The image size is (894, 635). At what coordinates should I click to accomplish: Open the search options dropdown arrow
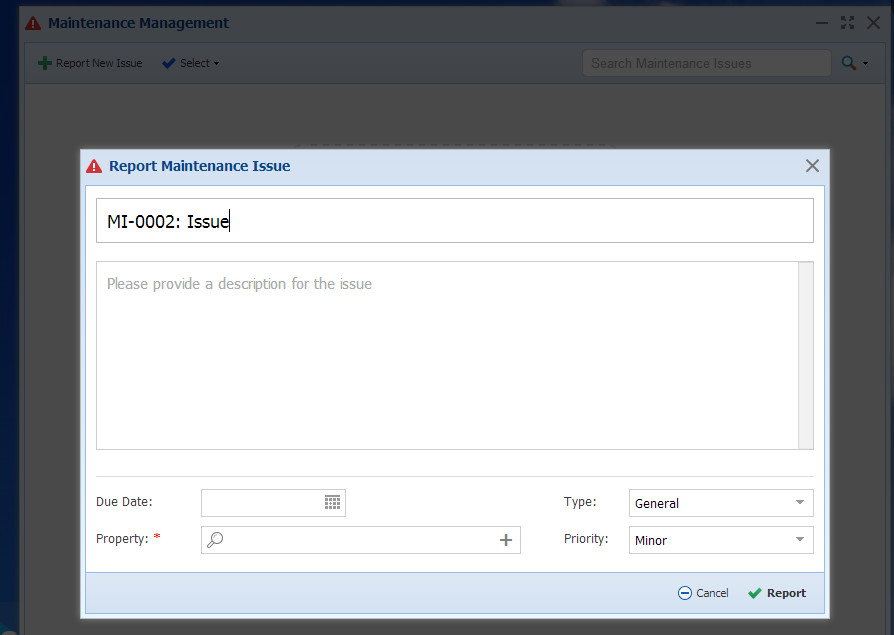pos(865,63)
